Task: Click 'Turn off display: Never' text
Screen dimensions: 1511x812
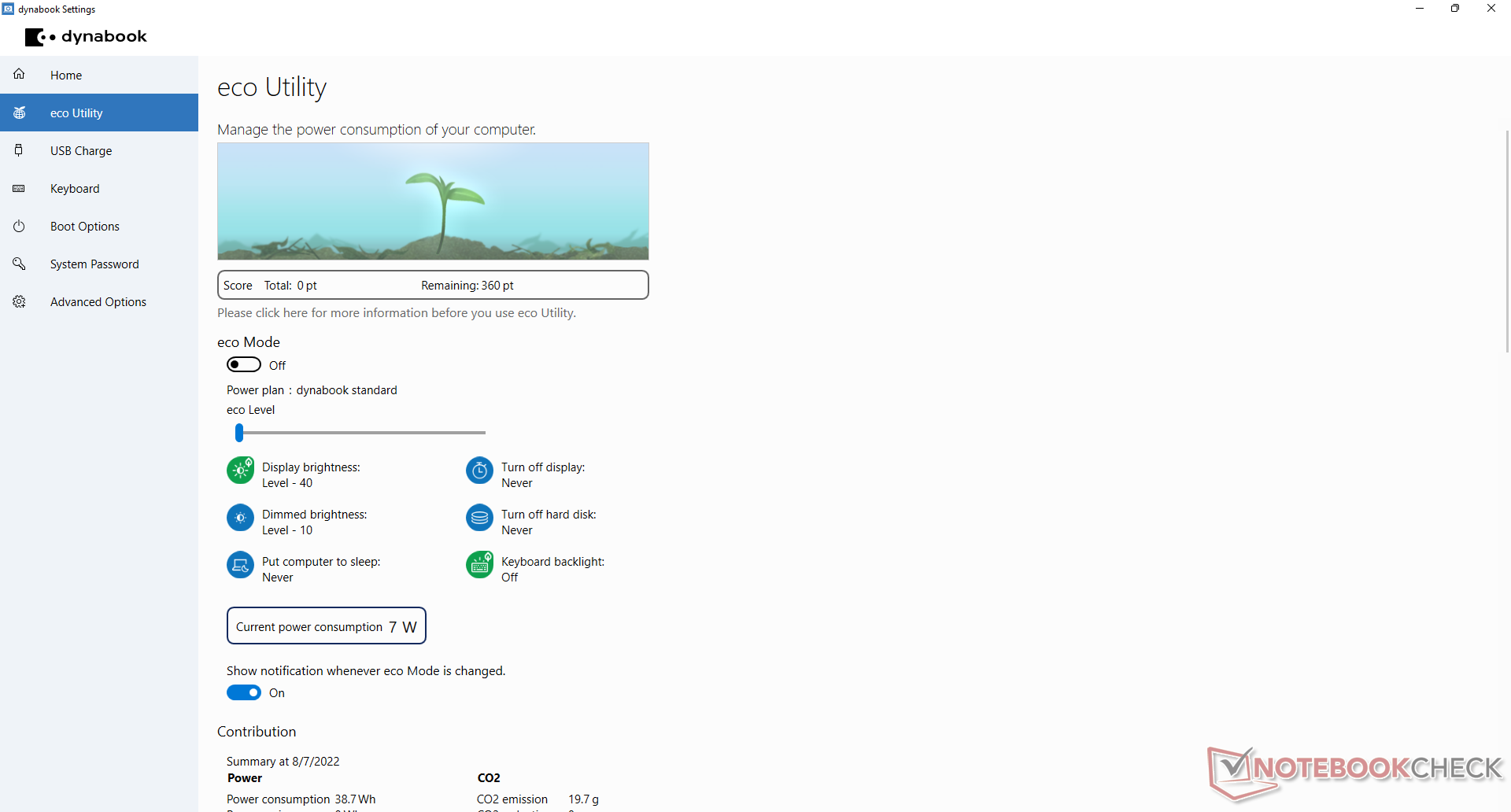Action: [x=543, y=475]
